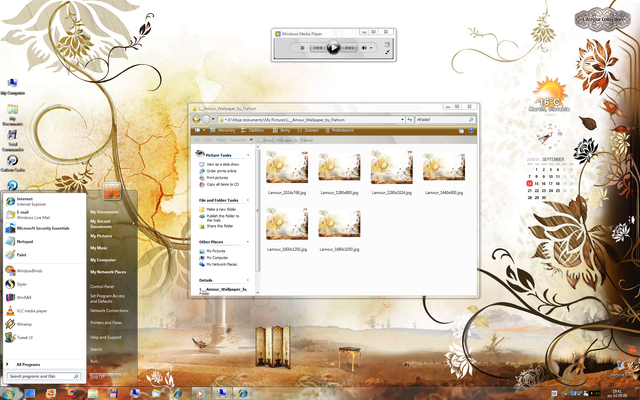Open the File menu in explorer
This screenshot has width=640, height=400.
tap(196, 140)
